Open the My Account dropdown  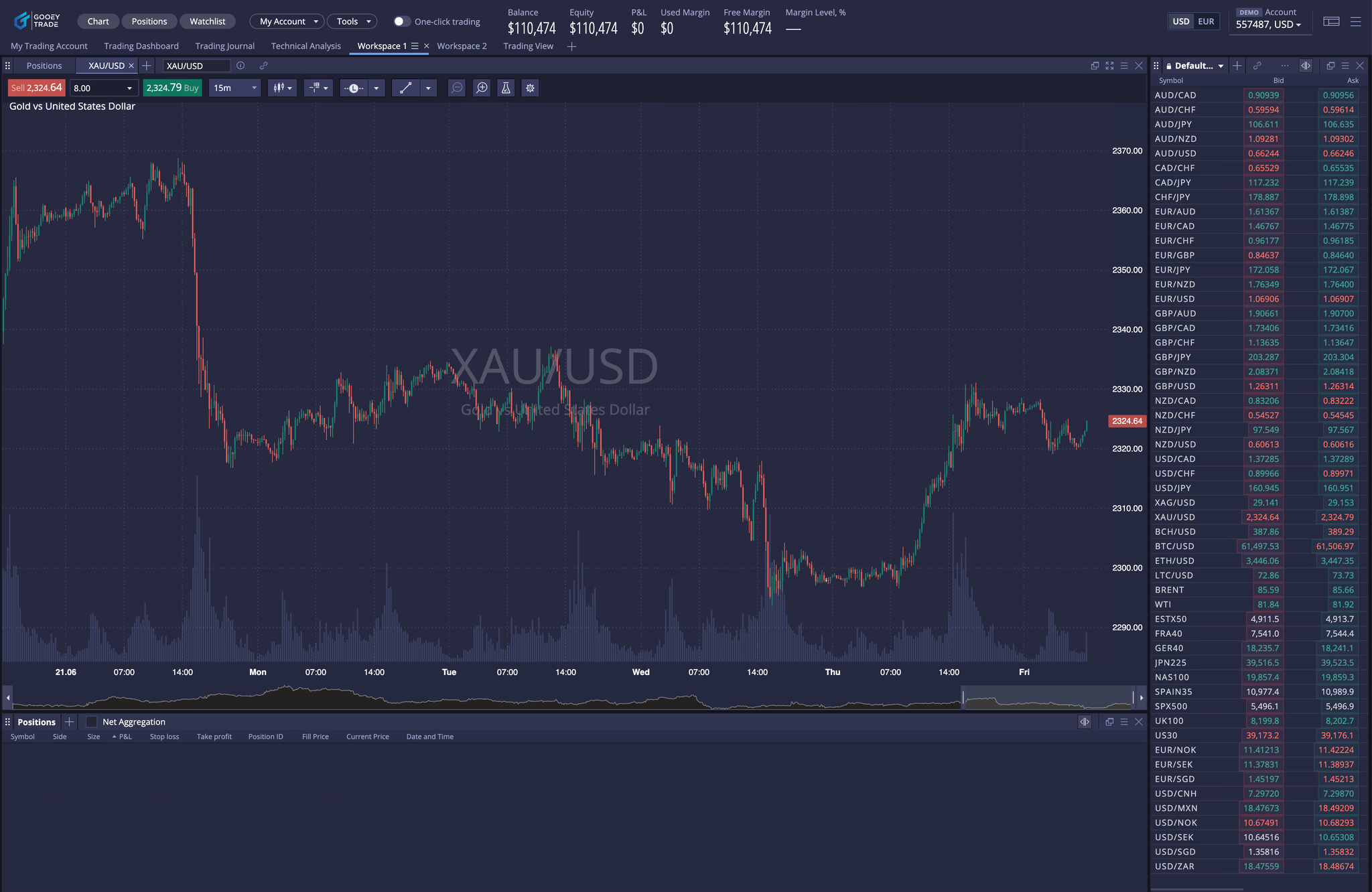[x=287, y=21]
